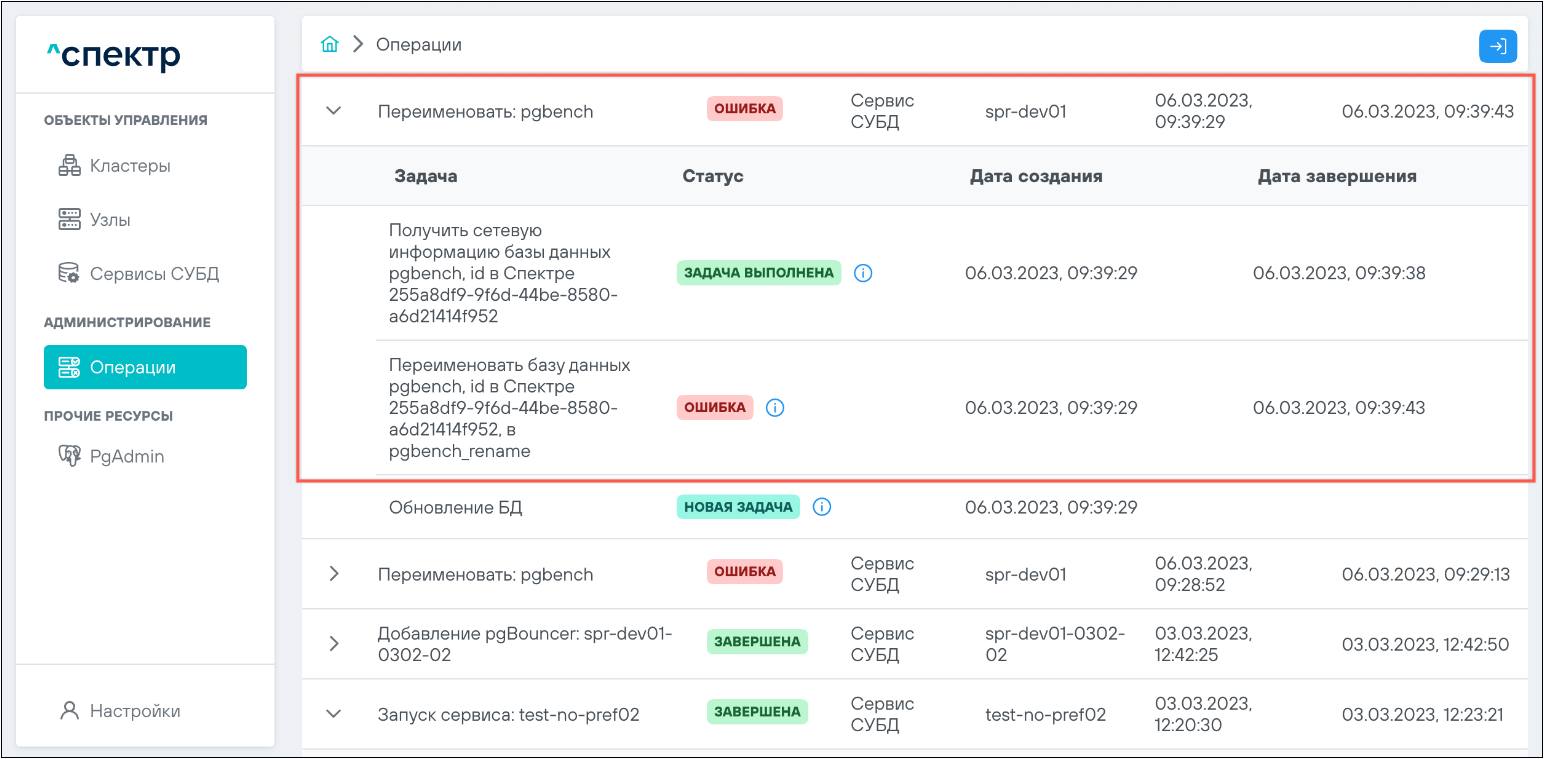
Task: Open the Настройки link
Action: 135,711
